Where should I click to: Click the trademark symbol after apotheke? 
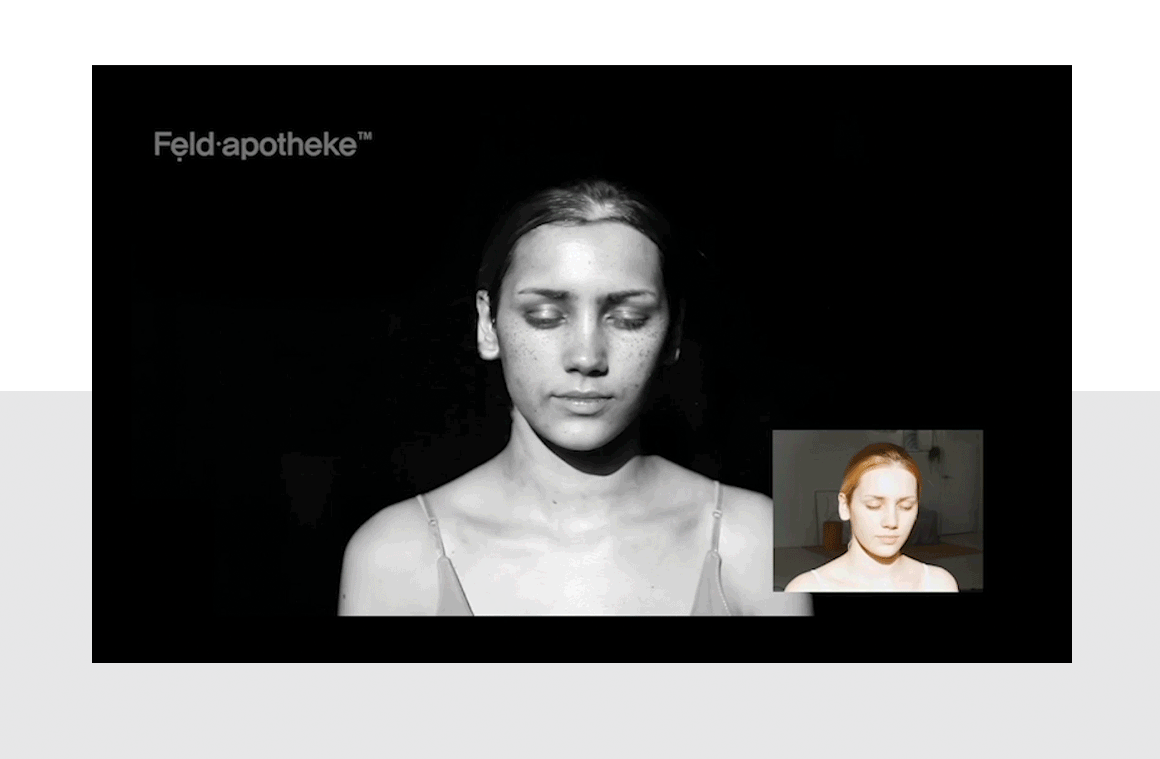click(x=365, y=136)
